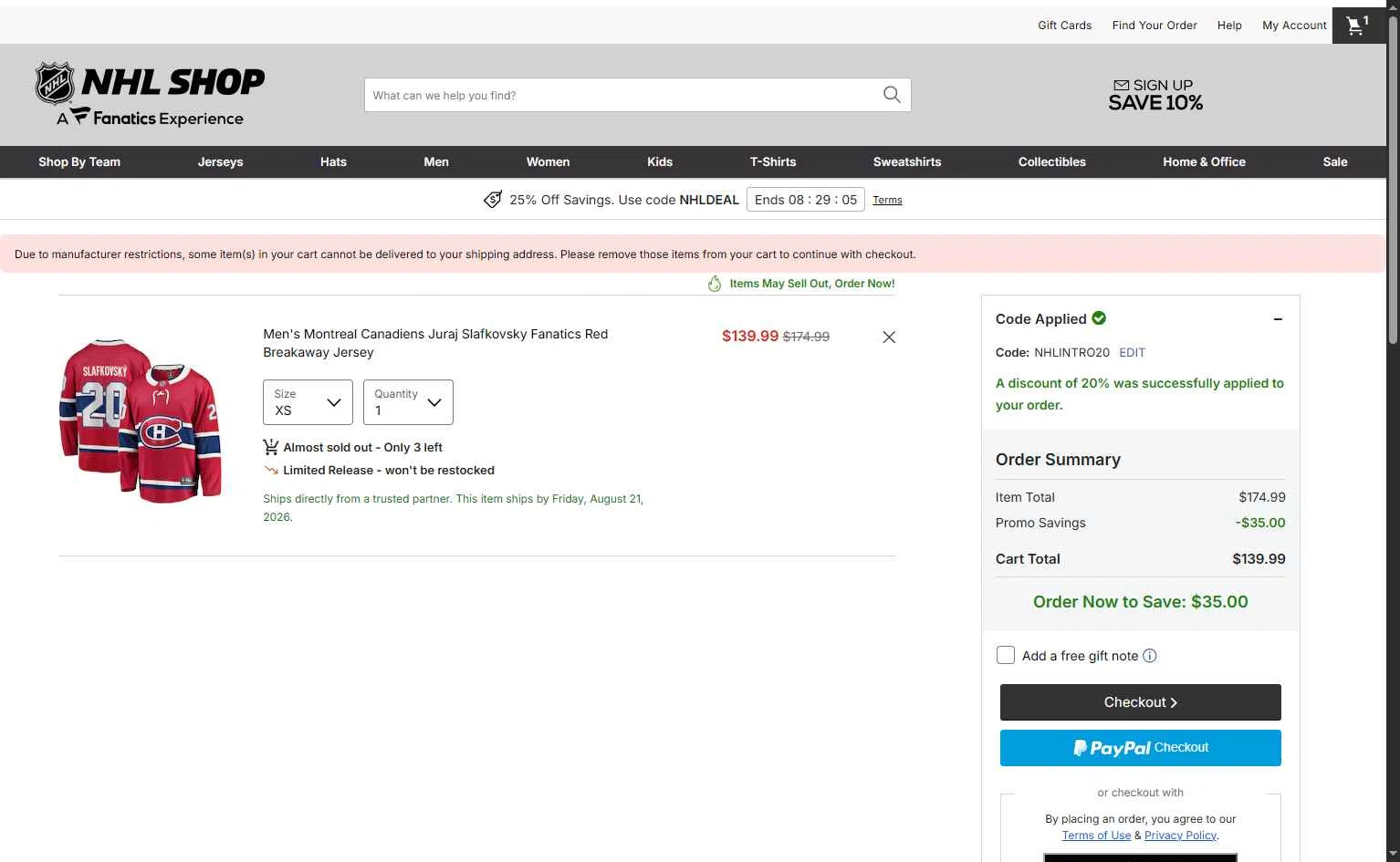This screenshot has height=862, width=1400.
Task: Open the Terms of Use link
Action: pos(1096,836)
